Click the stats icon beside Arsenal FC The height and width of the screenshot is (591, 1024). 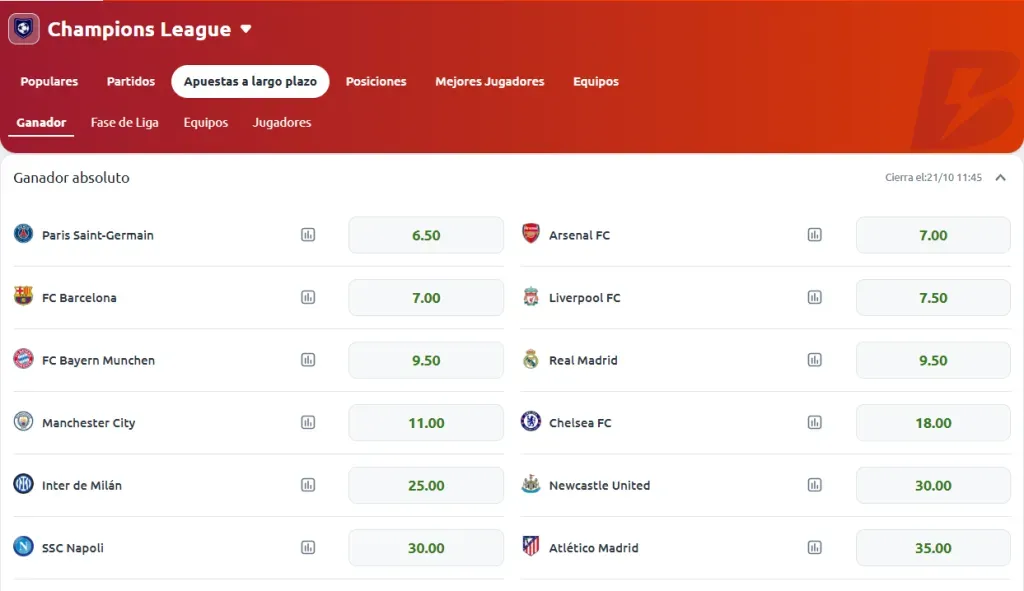coord(815,235)
